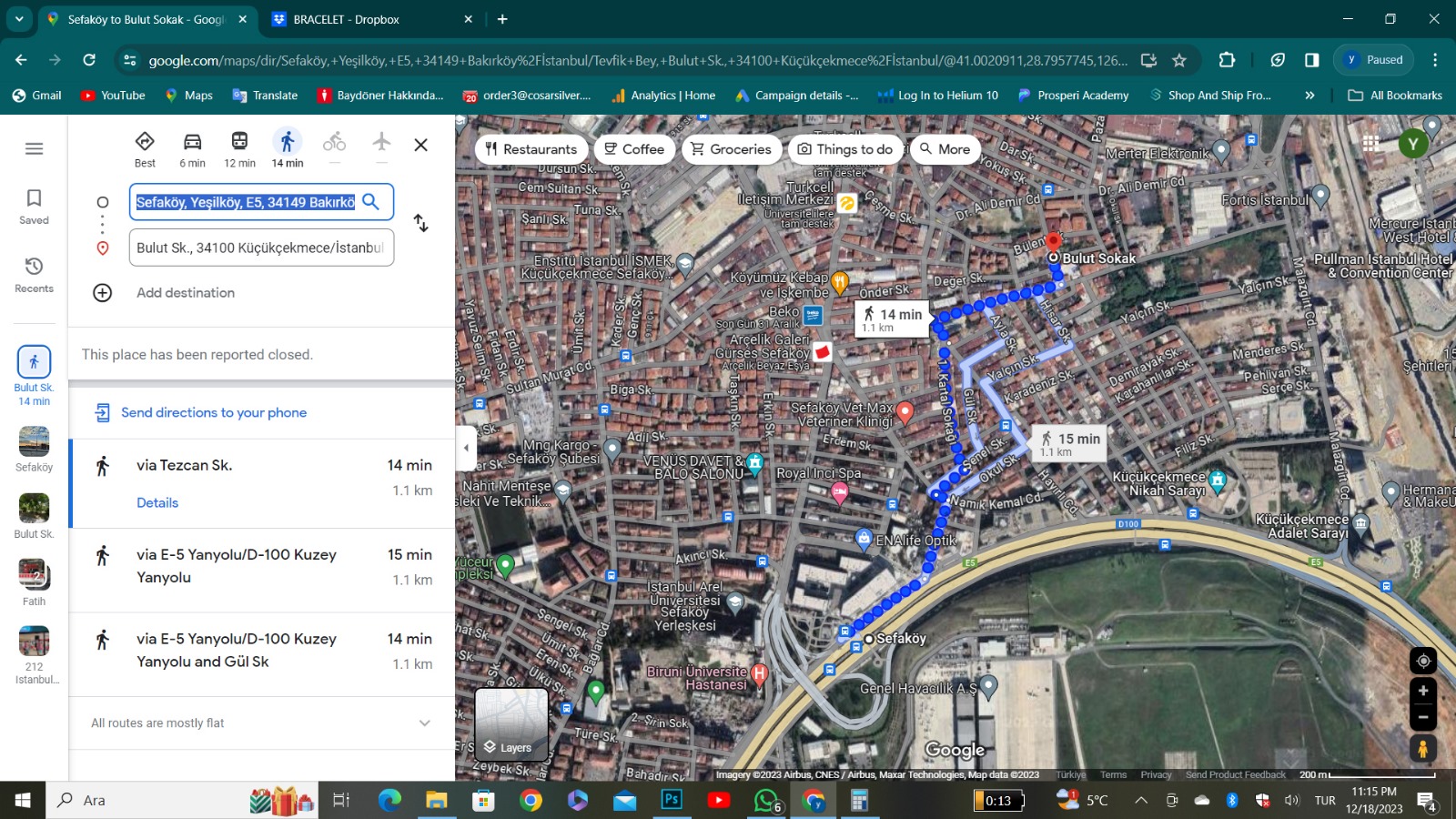Screen dimensions: 1456x819
Task: Expand hidden bookmarks chevron in bookmarks bar
Action: point(1309,96)
